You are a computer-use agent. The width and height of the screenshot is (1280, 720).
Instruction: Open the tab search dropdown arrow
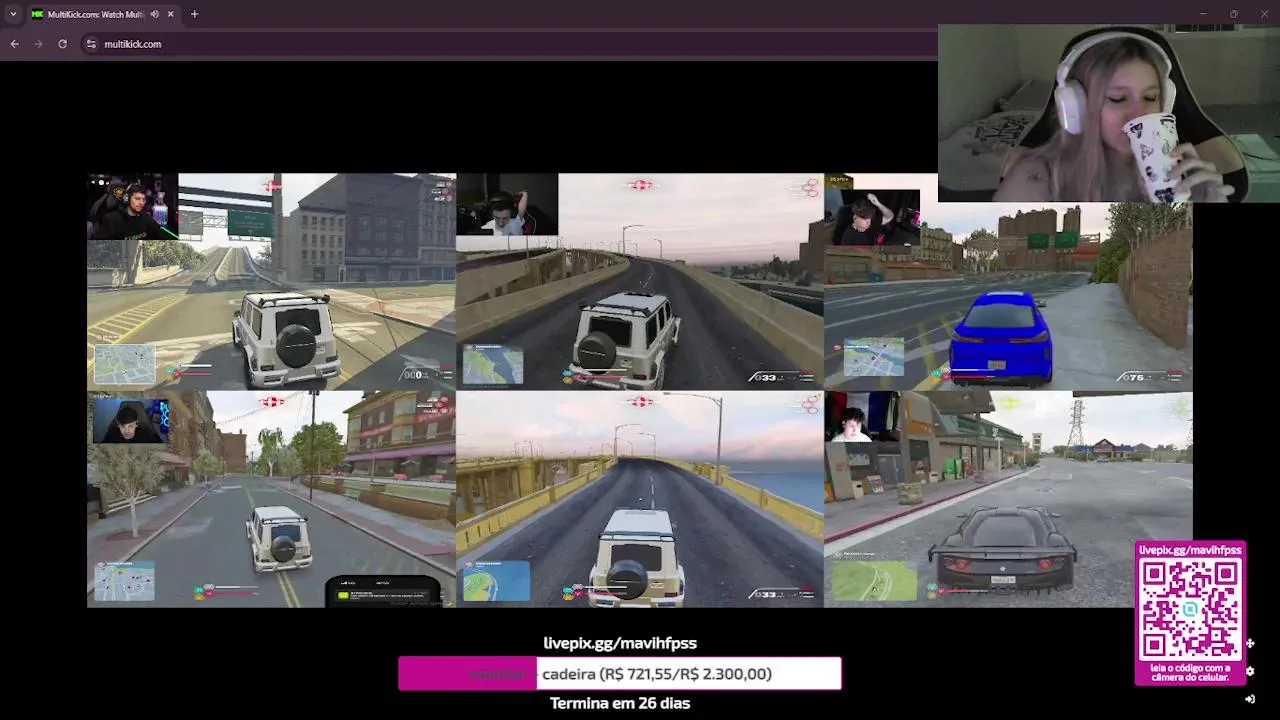(x=13, y=14)
